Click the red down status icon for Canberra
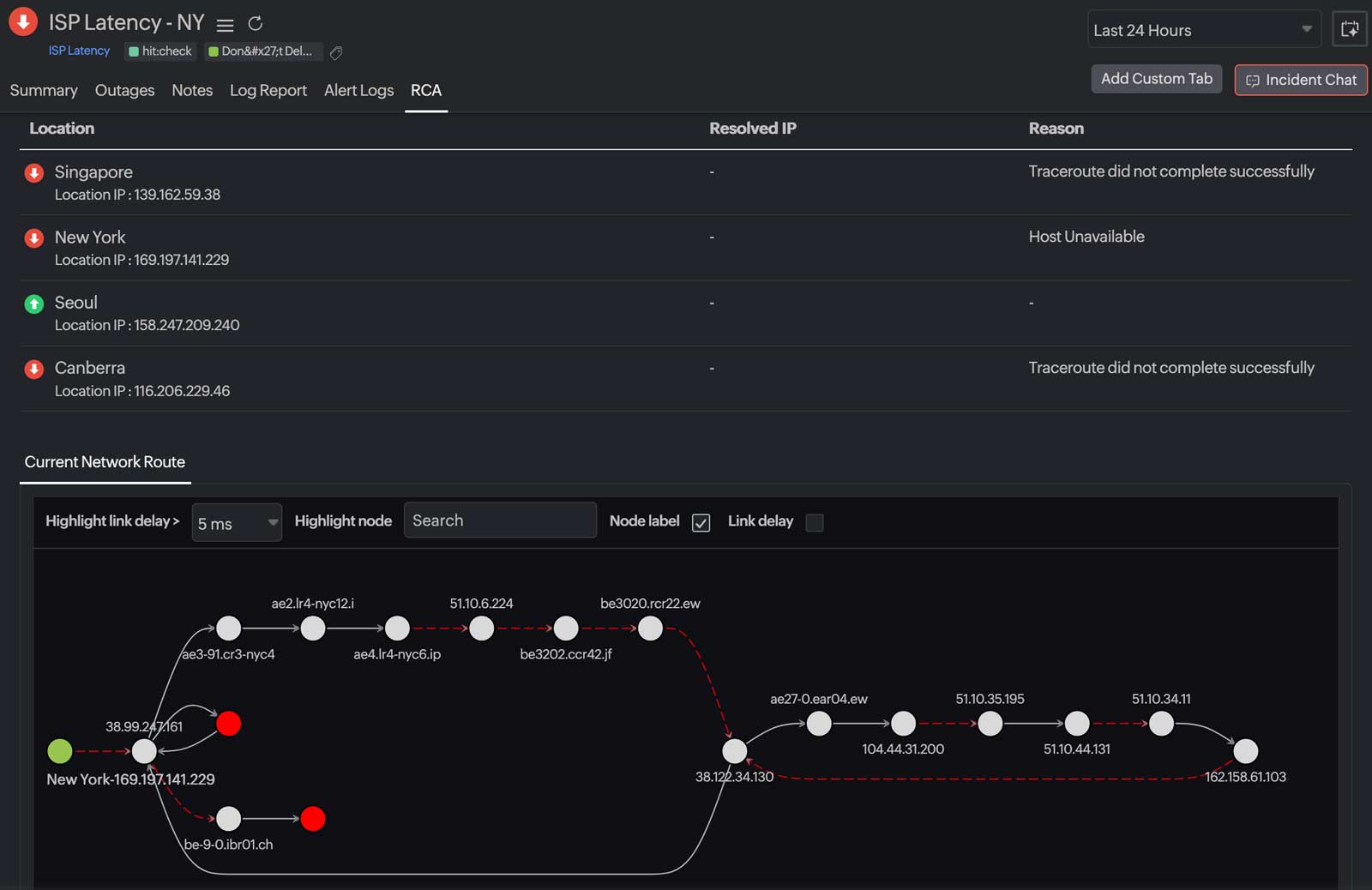 (34, 370)
